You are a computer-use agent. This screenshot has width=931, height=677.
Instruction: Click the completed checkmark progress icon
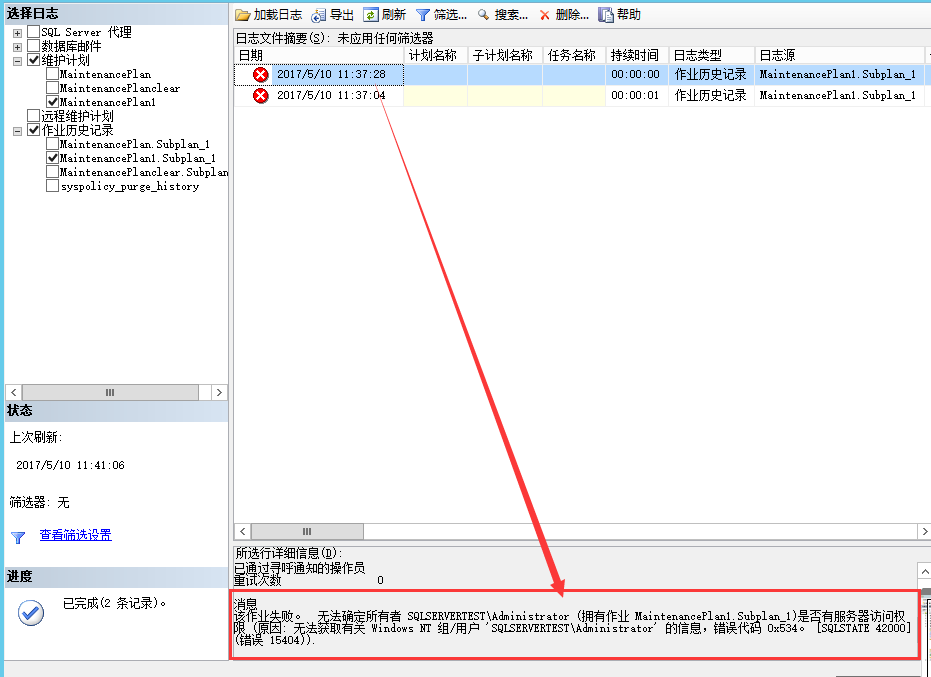point(31,613)
